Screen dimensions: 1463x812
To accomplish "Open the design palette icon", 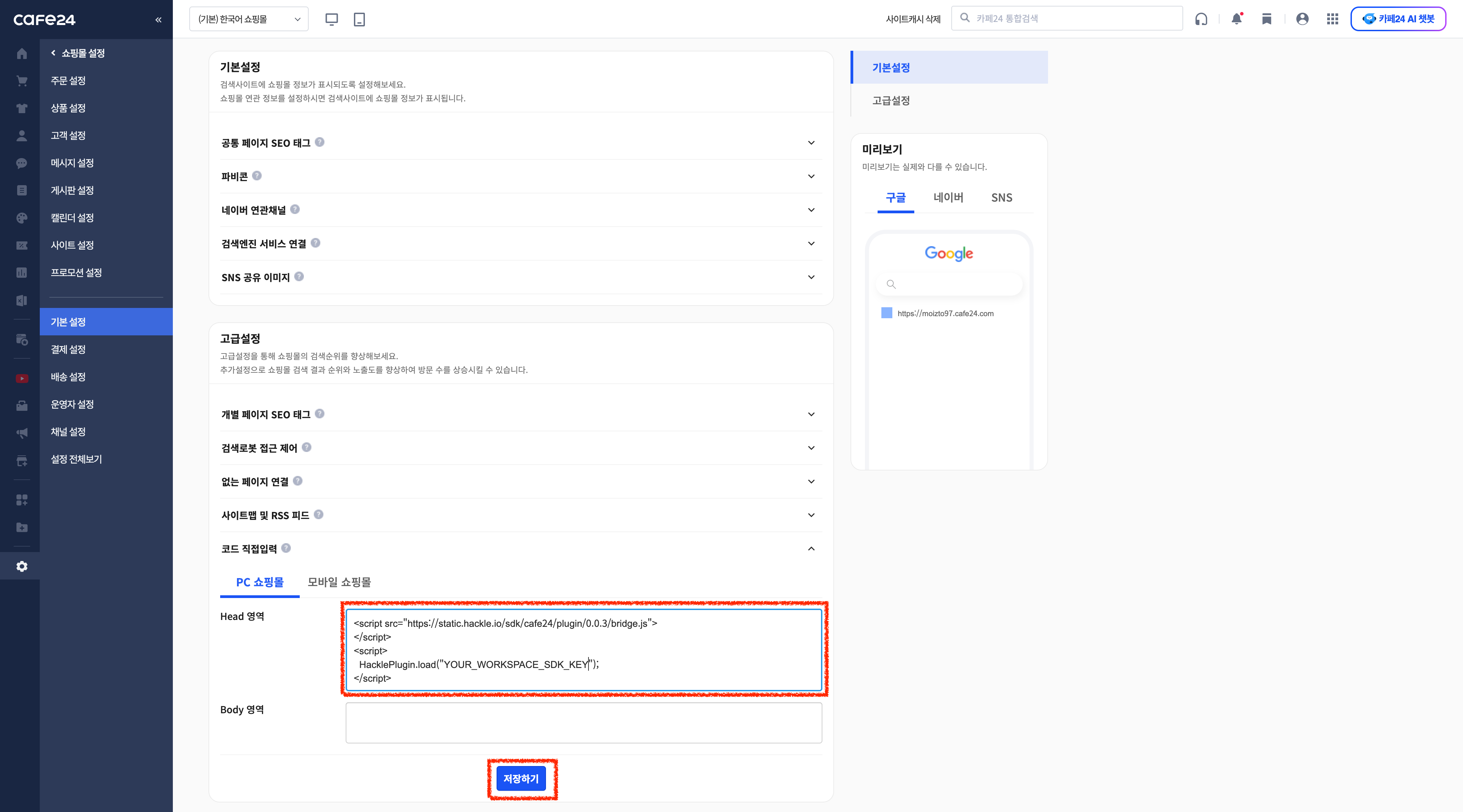I will 22,218.
